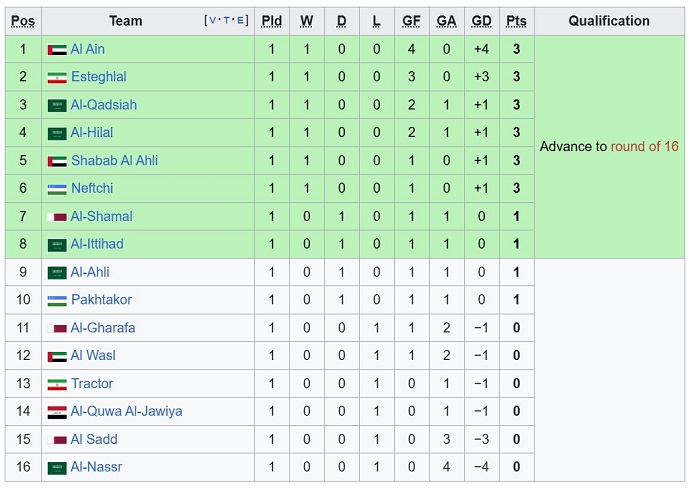Open the Pakhtakor team link
This screenshot has height=493, width=700.
102,300
